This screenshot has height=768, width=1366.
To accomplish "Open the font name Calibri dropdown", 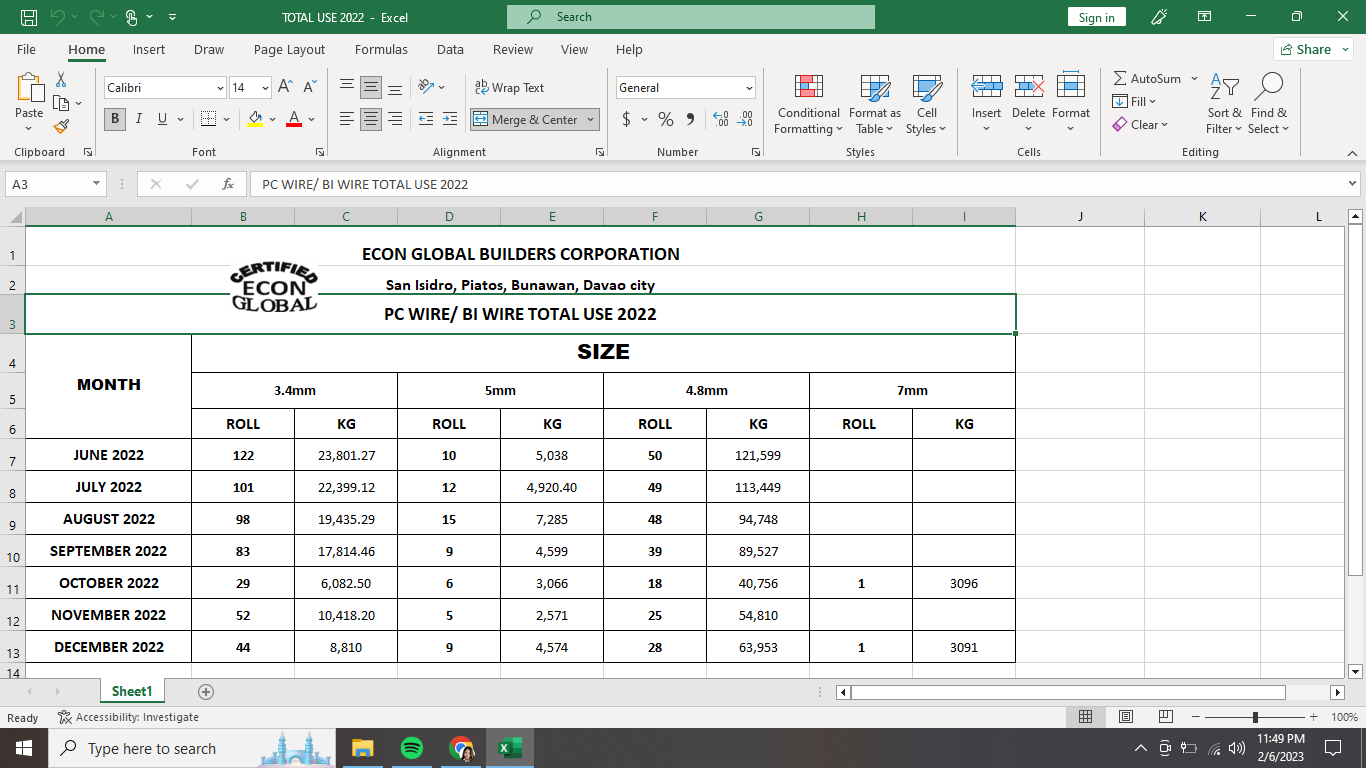I will 220,88.
